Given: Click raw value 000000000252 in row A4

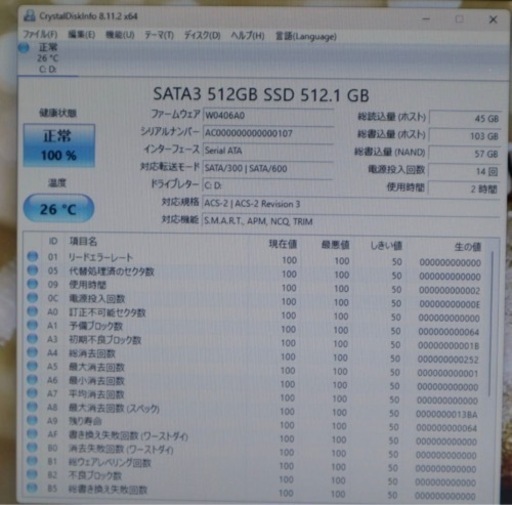Looking at the screenshot, I should tap(448, 360).
